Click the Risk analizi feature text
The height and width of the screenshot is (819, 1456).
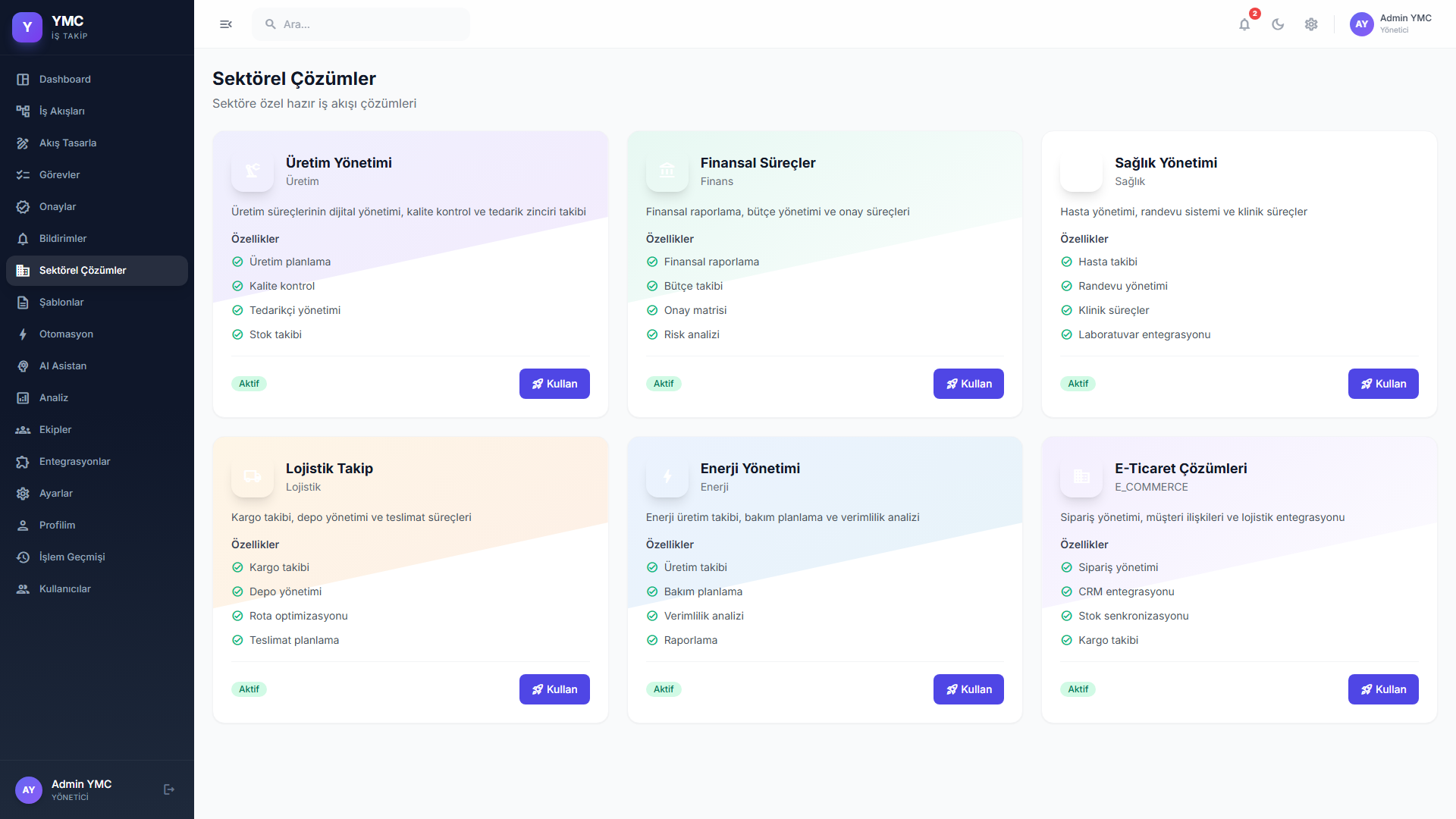click(692, 334)
